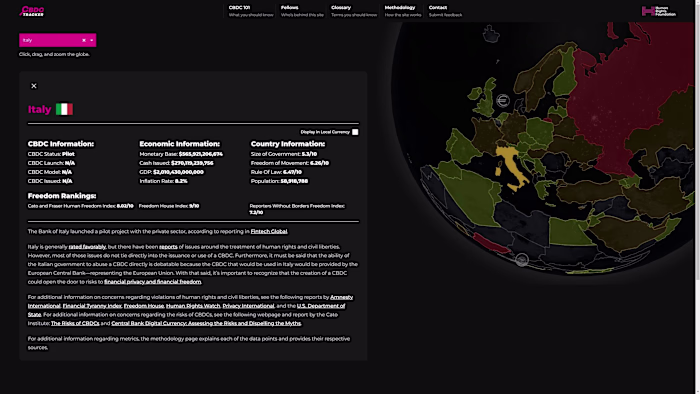
Task: Click the Italian flag icon
Action: (64, 109)
